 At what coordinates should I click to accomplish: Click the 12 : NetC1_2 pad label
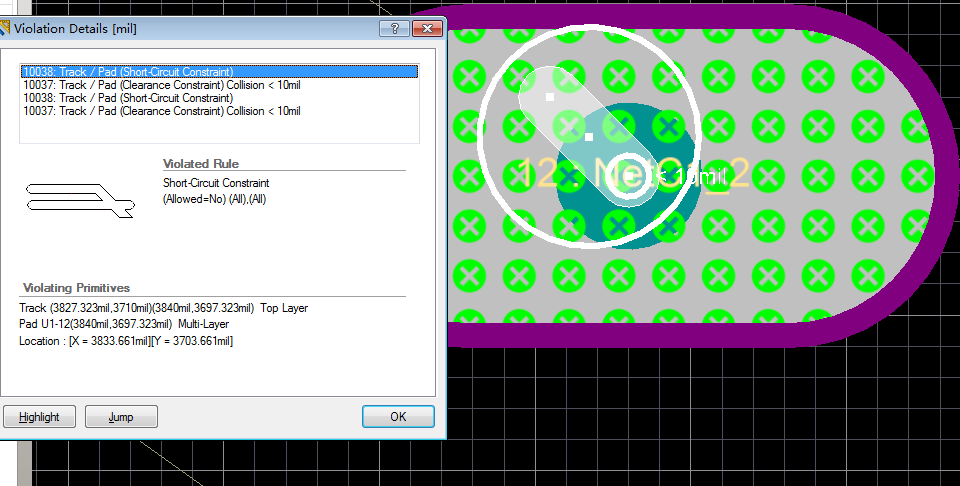(633, 174)
